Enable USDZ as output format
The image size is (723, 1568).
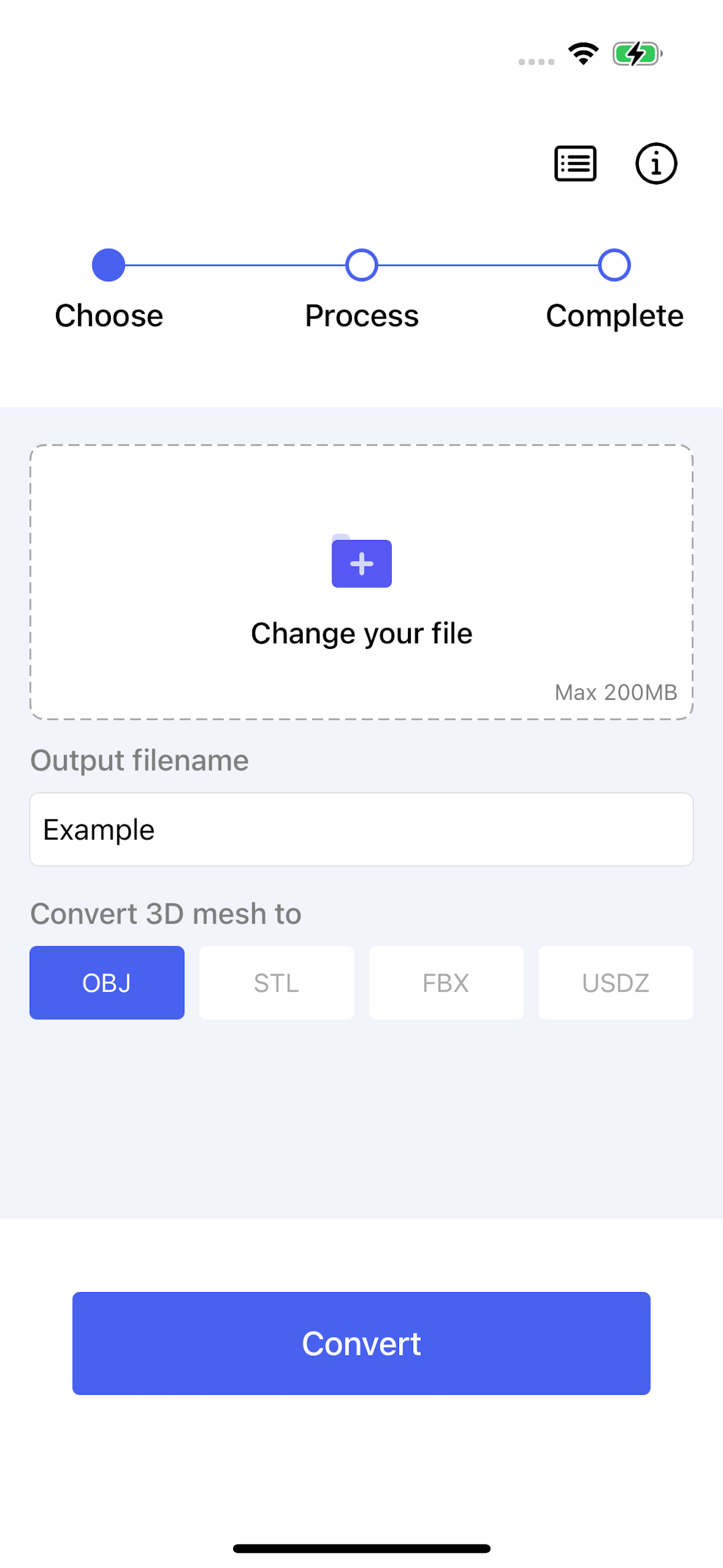[615, 983]
